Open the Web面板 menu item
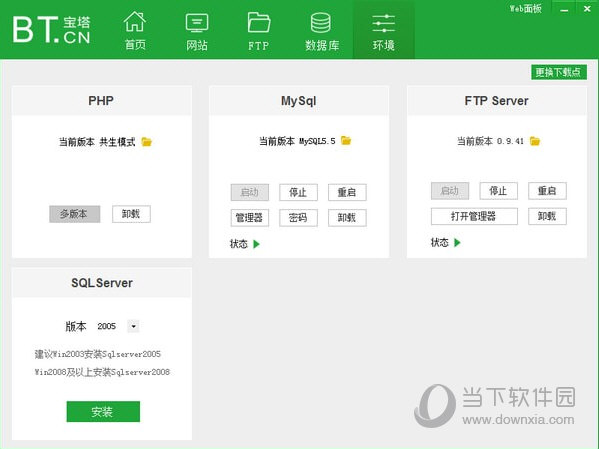This screenshot has height=449, width=599. (526, 8)
